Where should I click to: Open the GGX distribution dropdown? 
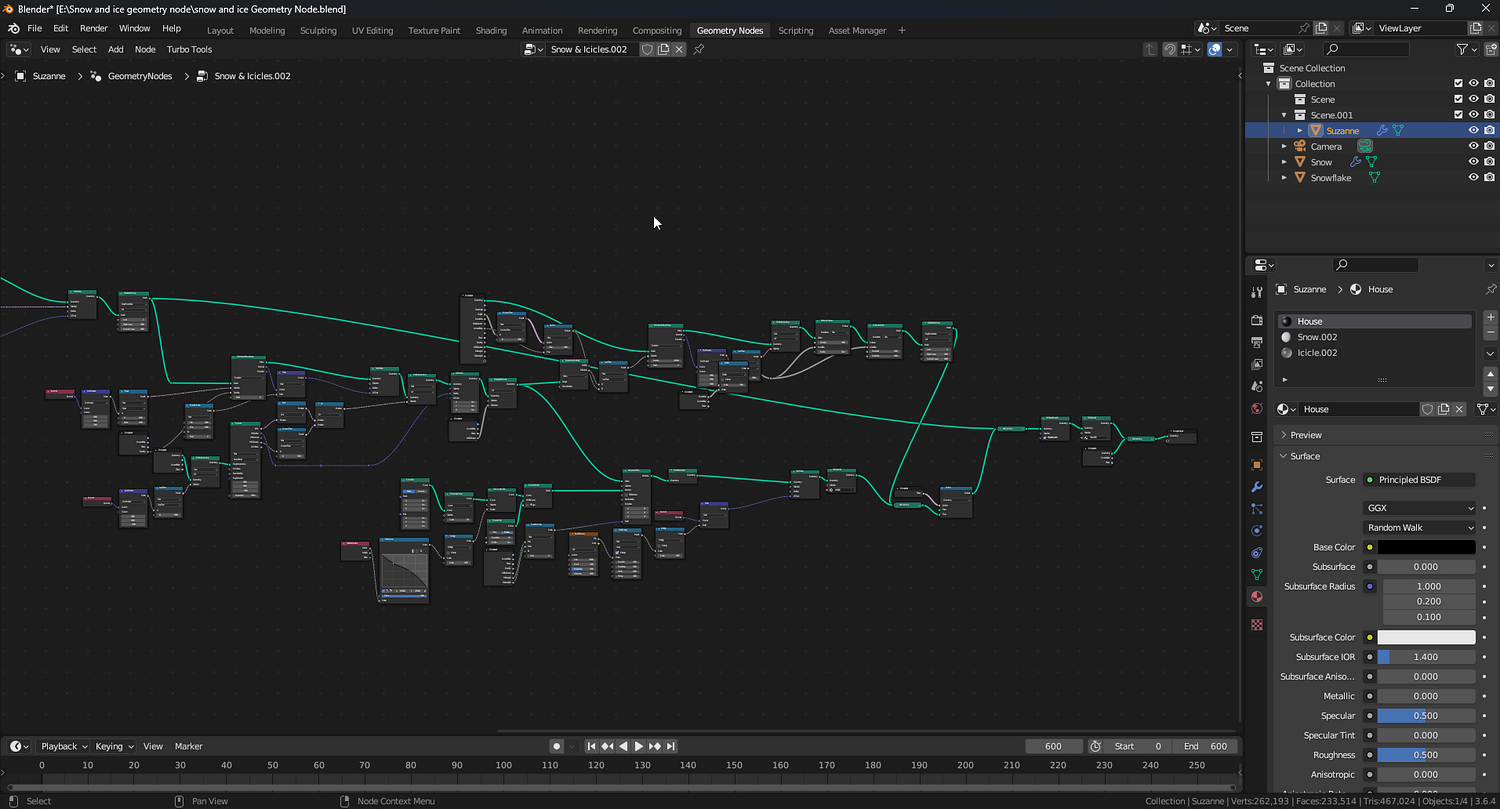[x=1420, y=508]
